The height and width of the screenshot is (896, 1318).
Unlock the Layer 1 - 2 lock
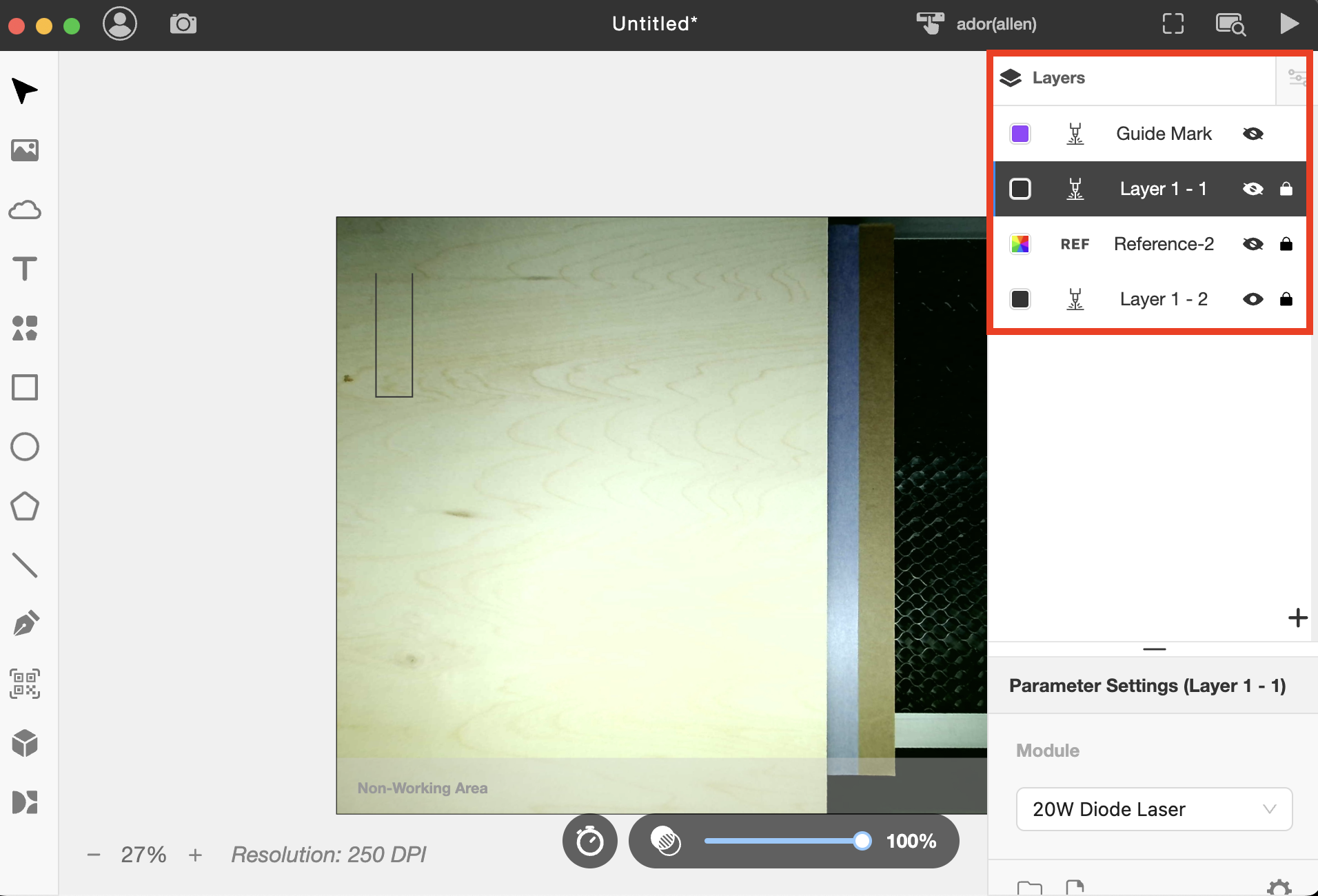(x=1286, y=299)
